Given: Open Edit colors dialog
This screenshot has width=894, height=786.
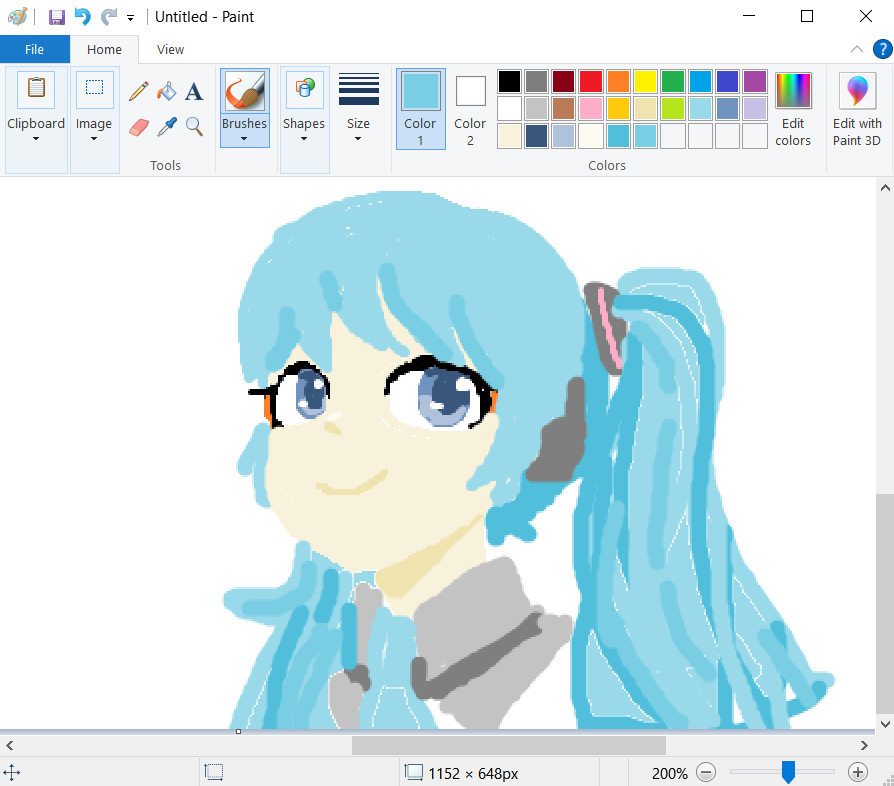Looking at the screenshot, I should [793, 109].
